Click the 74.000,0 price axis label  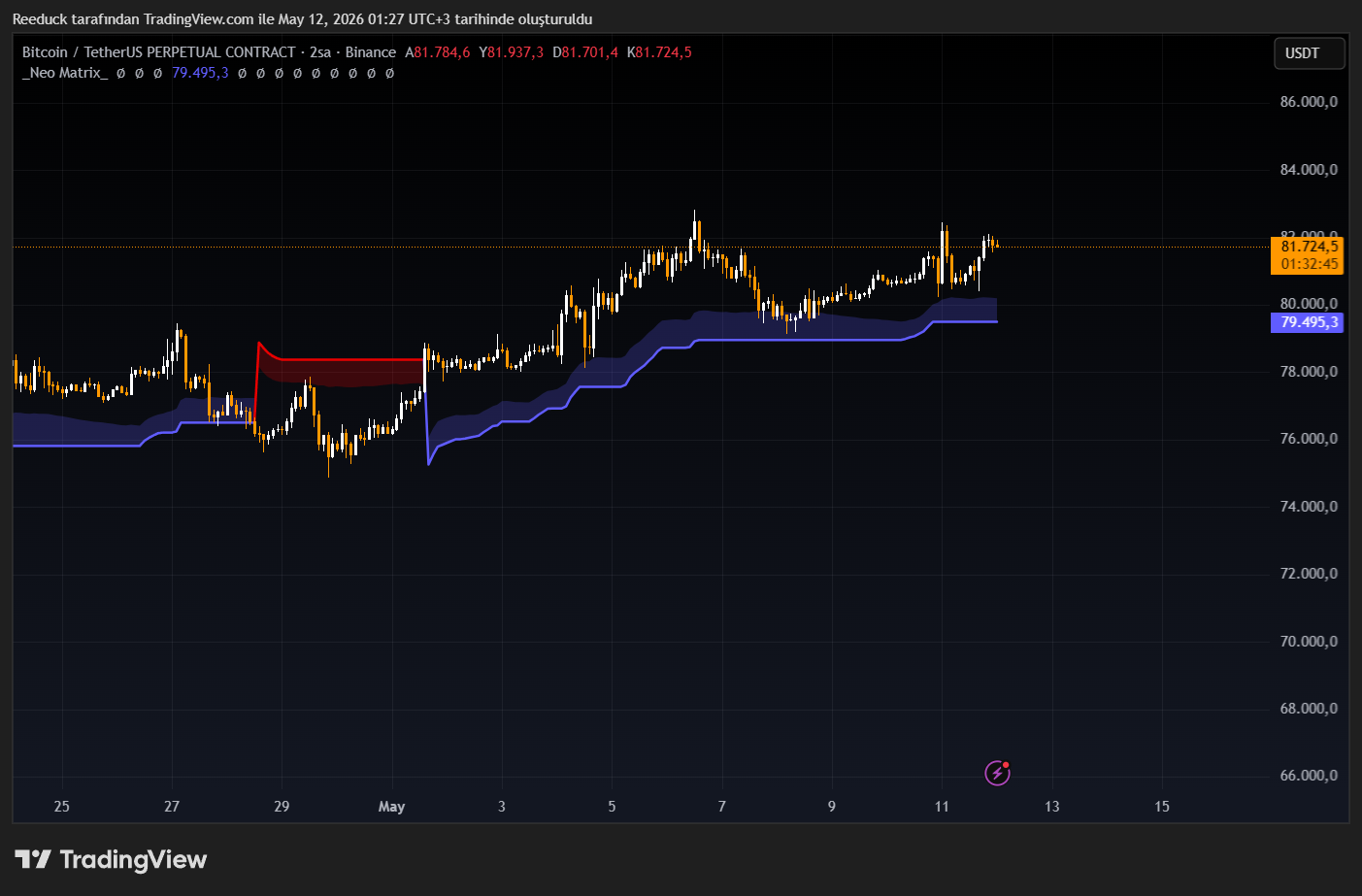coord(1309,507)
